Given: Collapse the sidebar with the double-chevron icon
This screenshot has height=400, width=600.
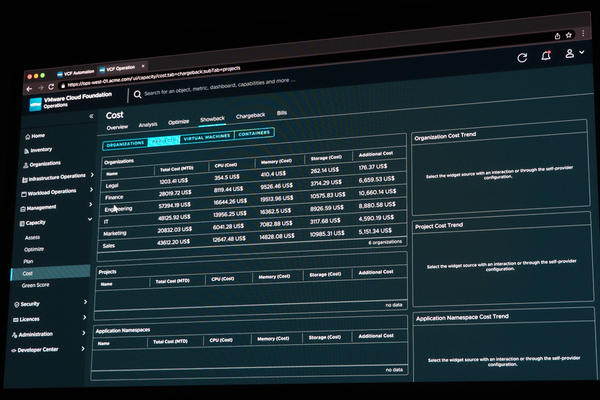Looking at the screenshot, I should pyautogui.click(x=91, y=116).
